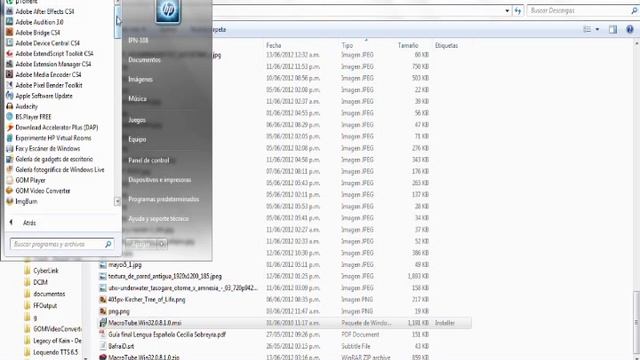Open Juegos in the Start menu

tap(137, 120)
